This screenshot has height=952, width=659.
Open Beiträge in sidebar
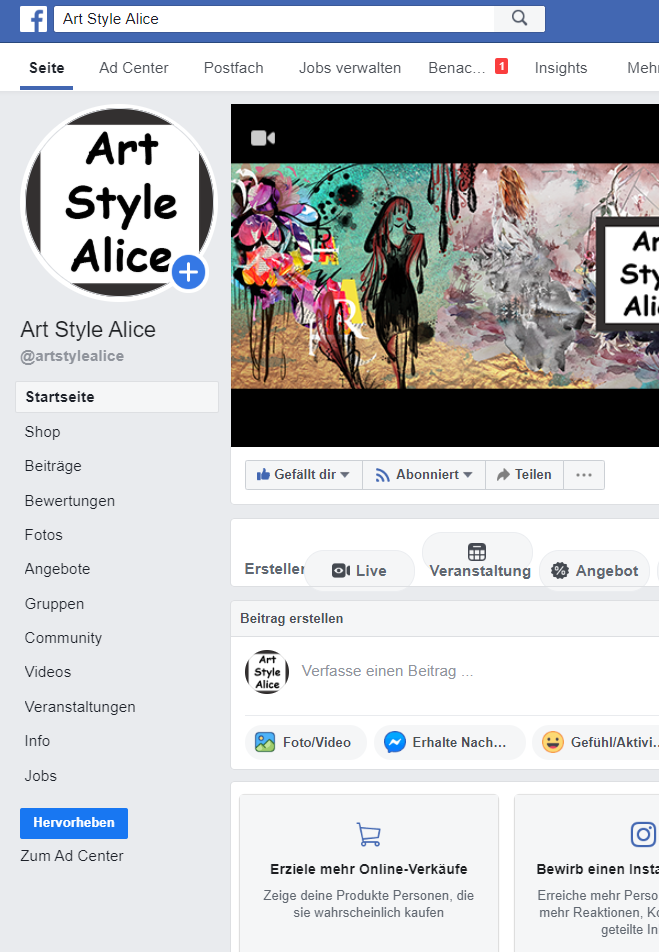coord(53,466)
